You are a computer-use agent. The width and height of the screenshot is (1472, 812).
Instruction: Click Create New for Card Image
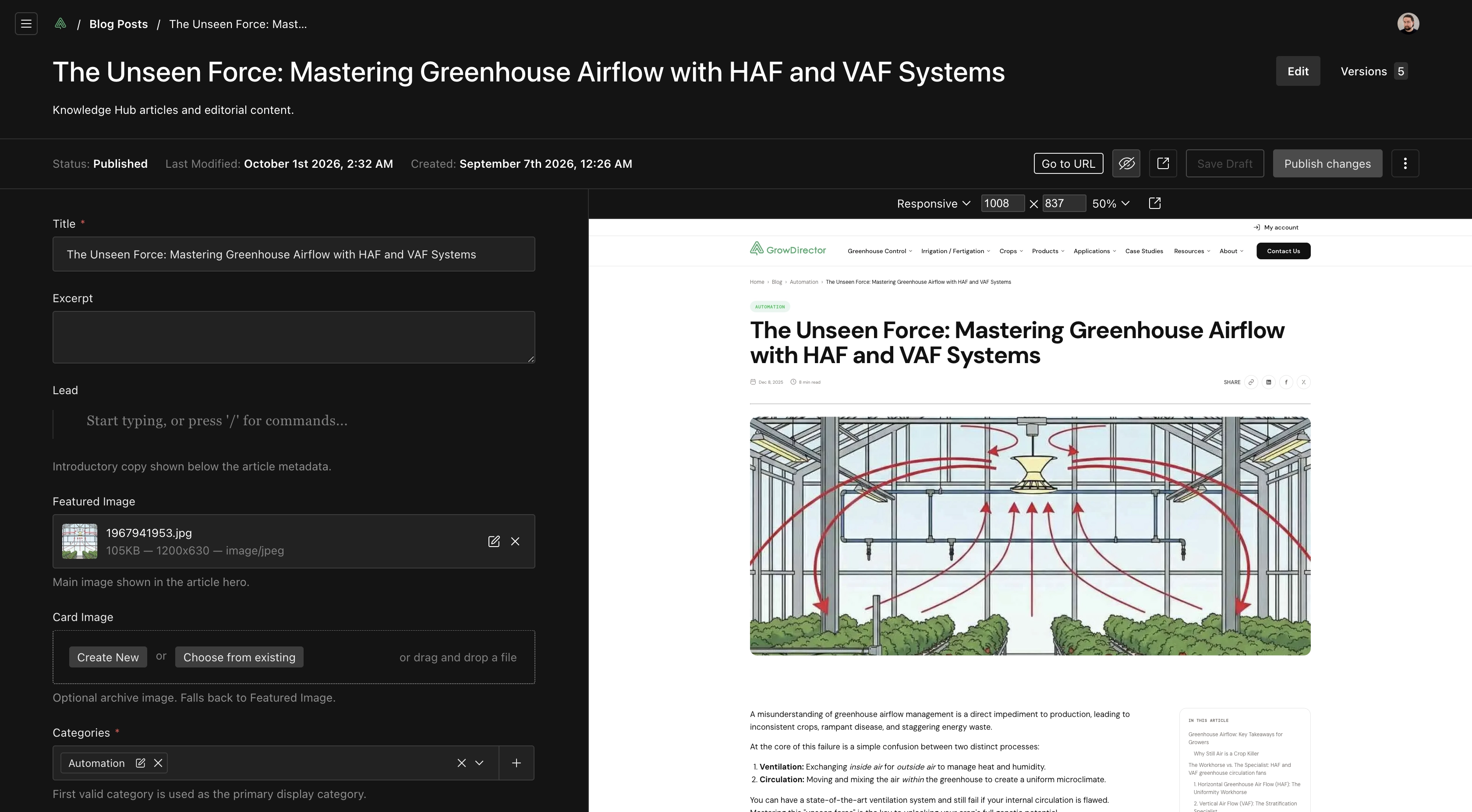[108, 657]
